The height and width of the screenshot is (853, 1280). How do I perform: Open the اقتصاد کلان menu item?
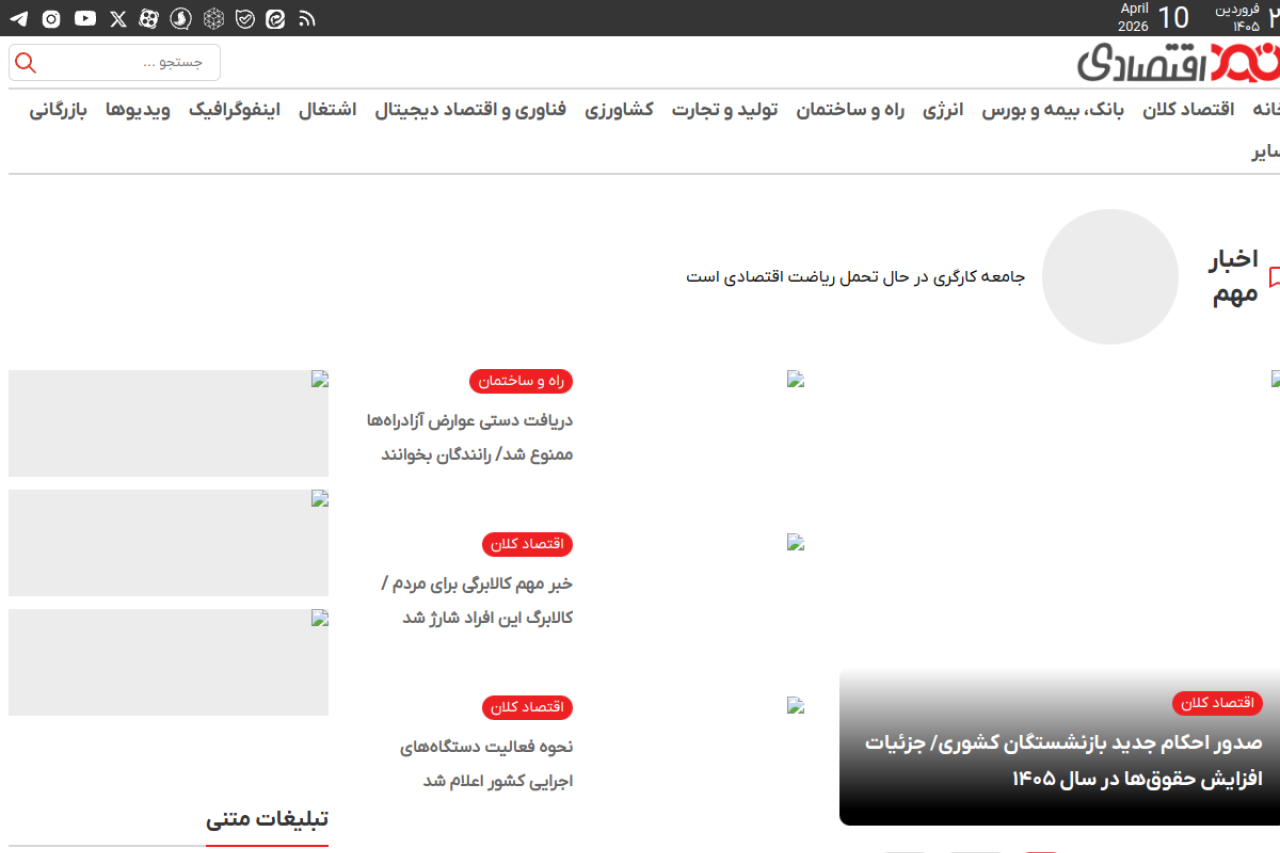pyautogui.click(x=1188, y=110)
